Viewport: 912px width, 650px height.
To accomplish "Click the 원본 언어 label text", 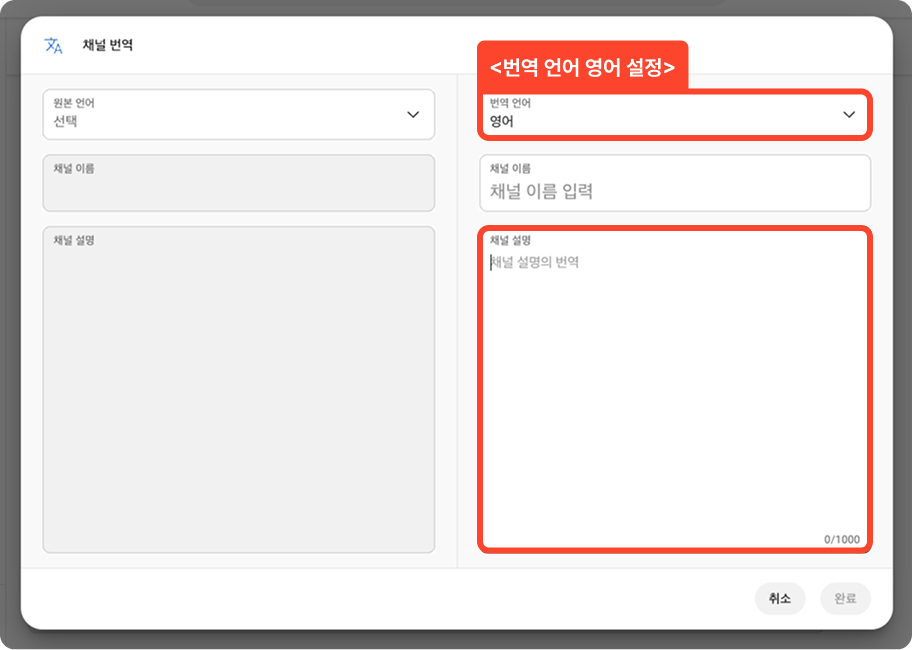I will (x=75, y=103).
